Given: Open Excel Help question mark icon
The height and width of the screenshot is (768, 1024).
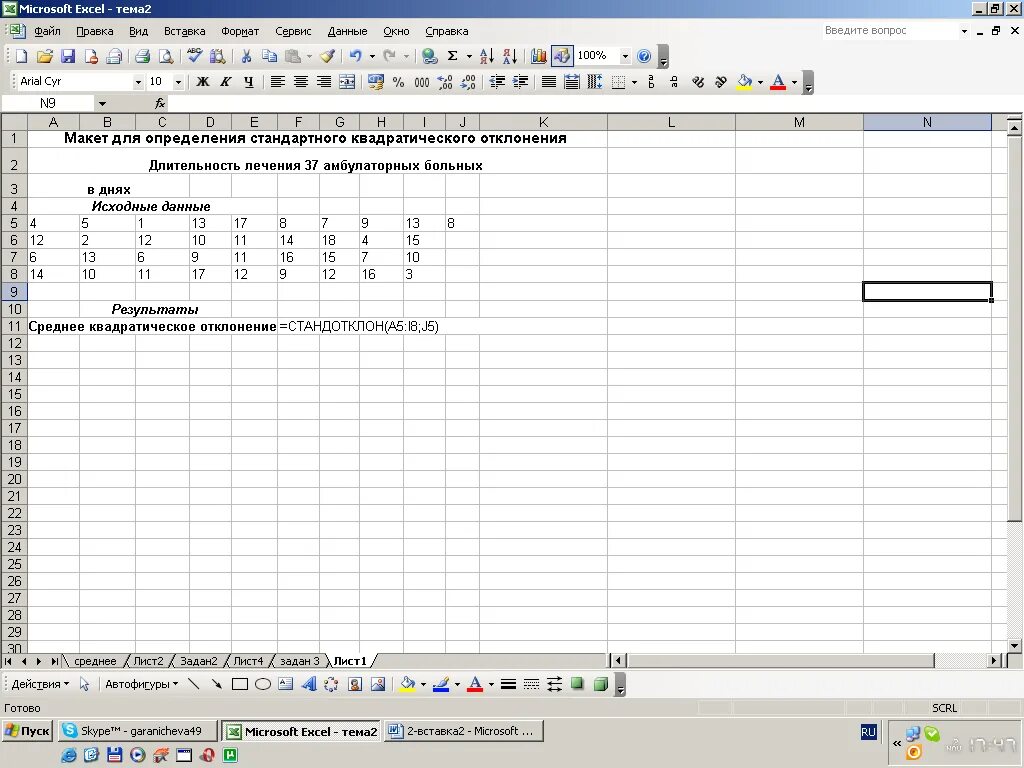Looking at the screenshot, I should coord(644,56).
